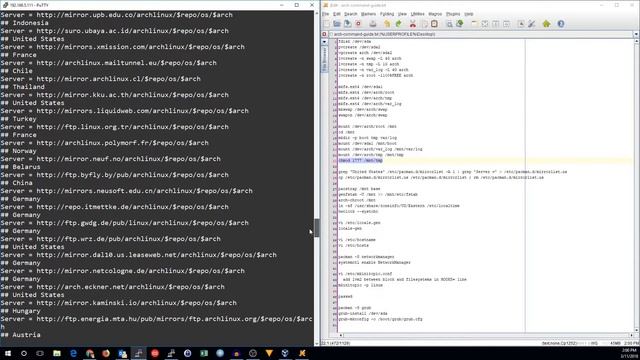Click the caret position status bar entry in jEdit

336,343
